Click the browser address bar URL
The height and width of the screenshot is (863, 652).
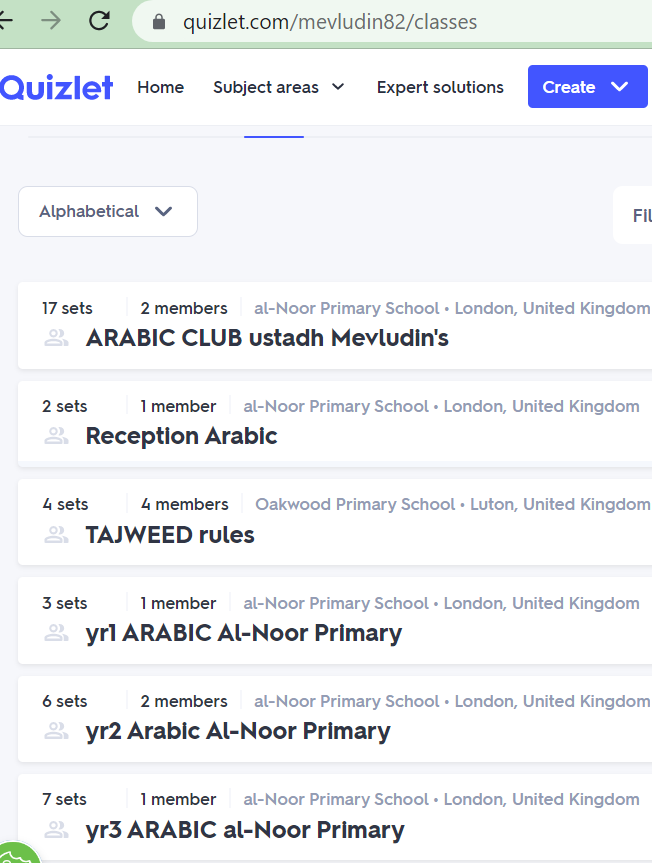tap(330, 22)
